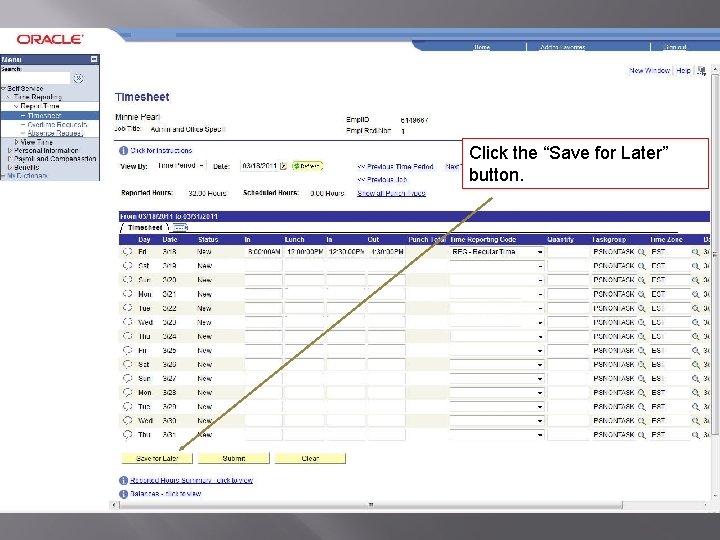Click the Save for Later button
Screen dimensions: 720x540
(x=157, y=458)
